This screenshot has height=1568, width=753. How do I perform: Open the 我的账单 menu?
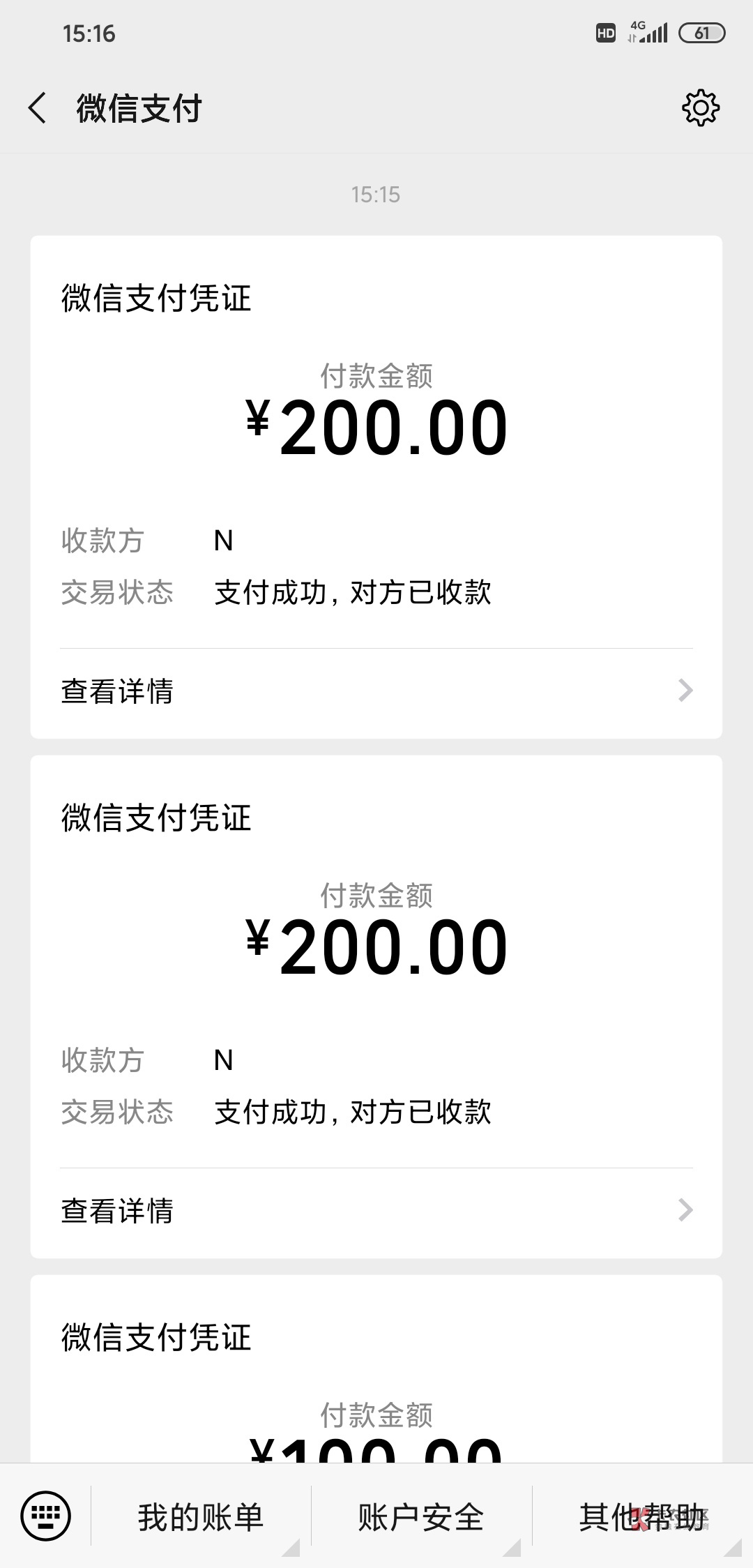201,1517
